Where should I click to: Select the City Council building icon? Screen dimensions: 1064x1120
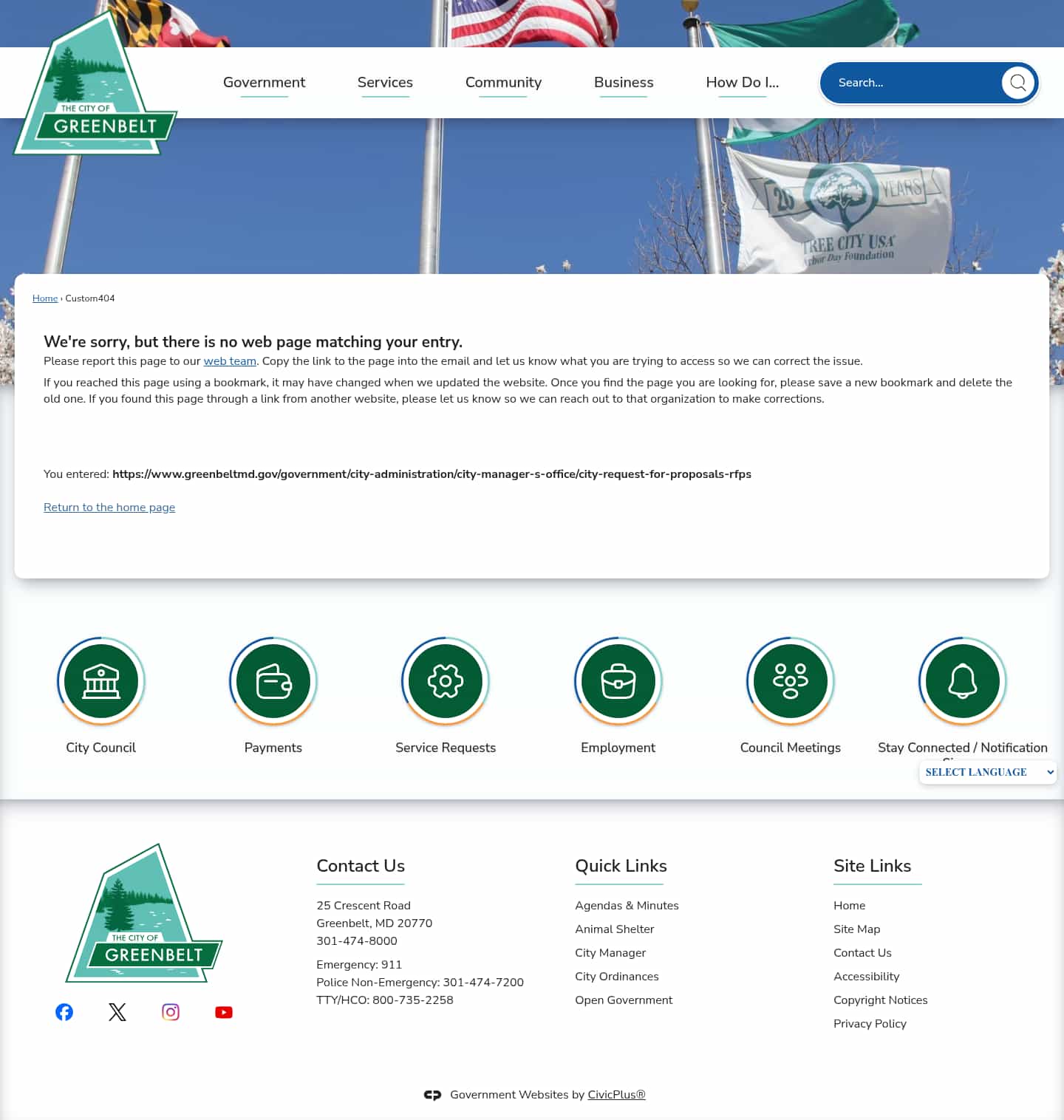click(x=100, y=680)
